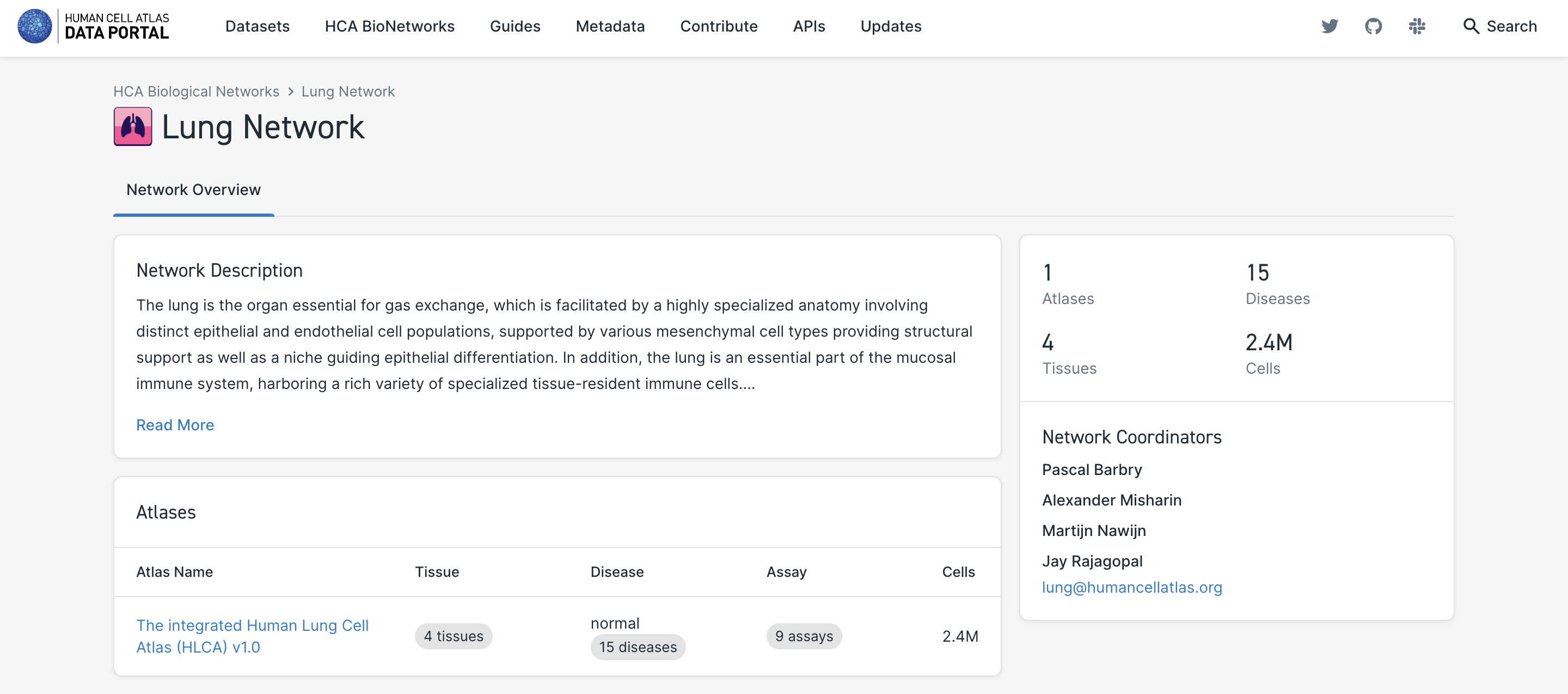
Task: Open the Datasets menu item
Action: click(257, 26)
